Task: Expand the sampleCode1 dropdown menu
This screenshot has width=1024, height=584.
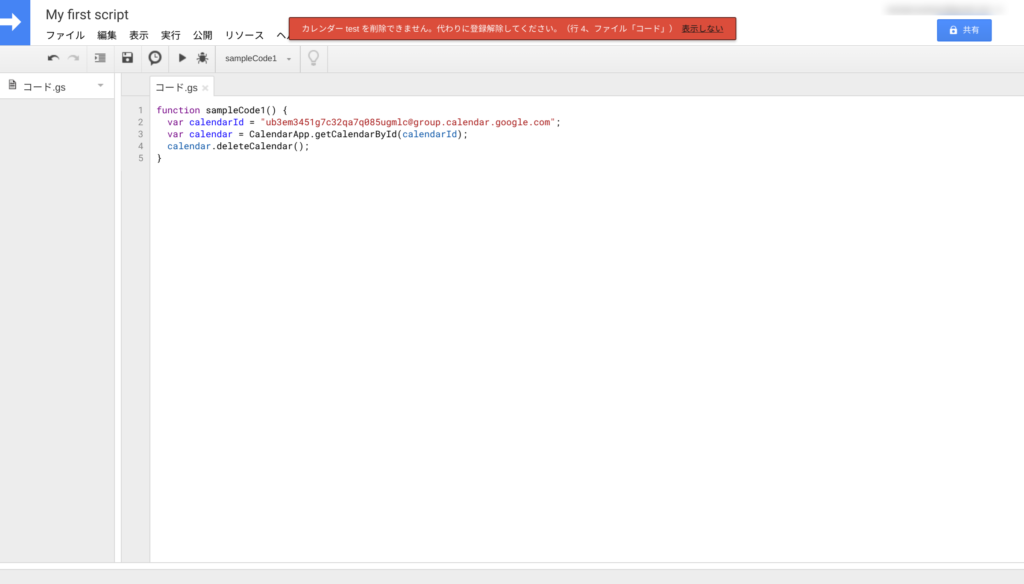Action: pyautogui.click(x=288, y=57)
